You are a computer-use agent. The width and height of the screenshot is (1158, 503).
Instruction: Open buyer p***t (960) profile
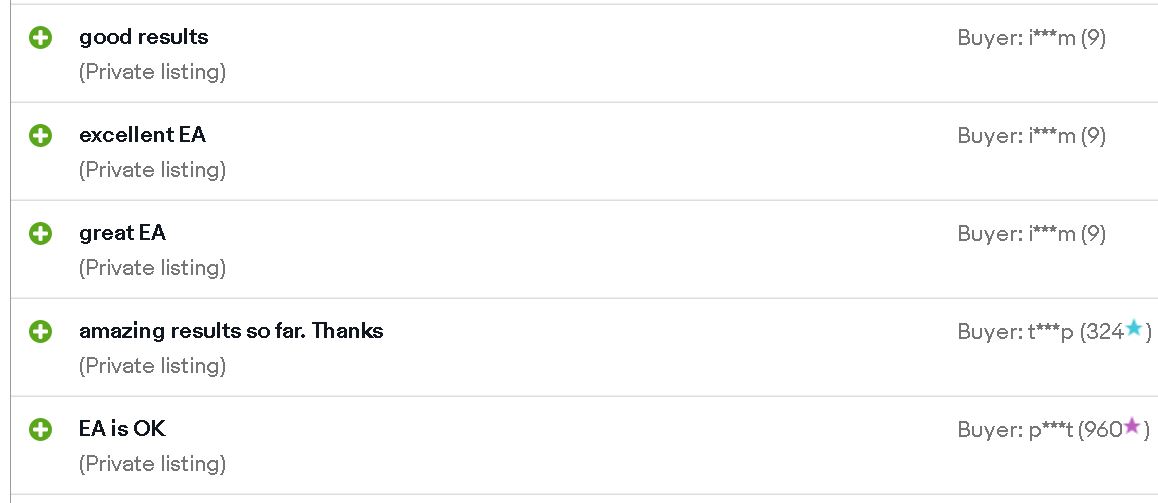[1054, 430]
